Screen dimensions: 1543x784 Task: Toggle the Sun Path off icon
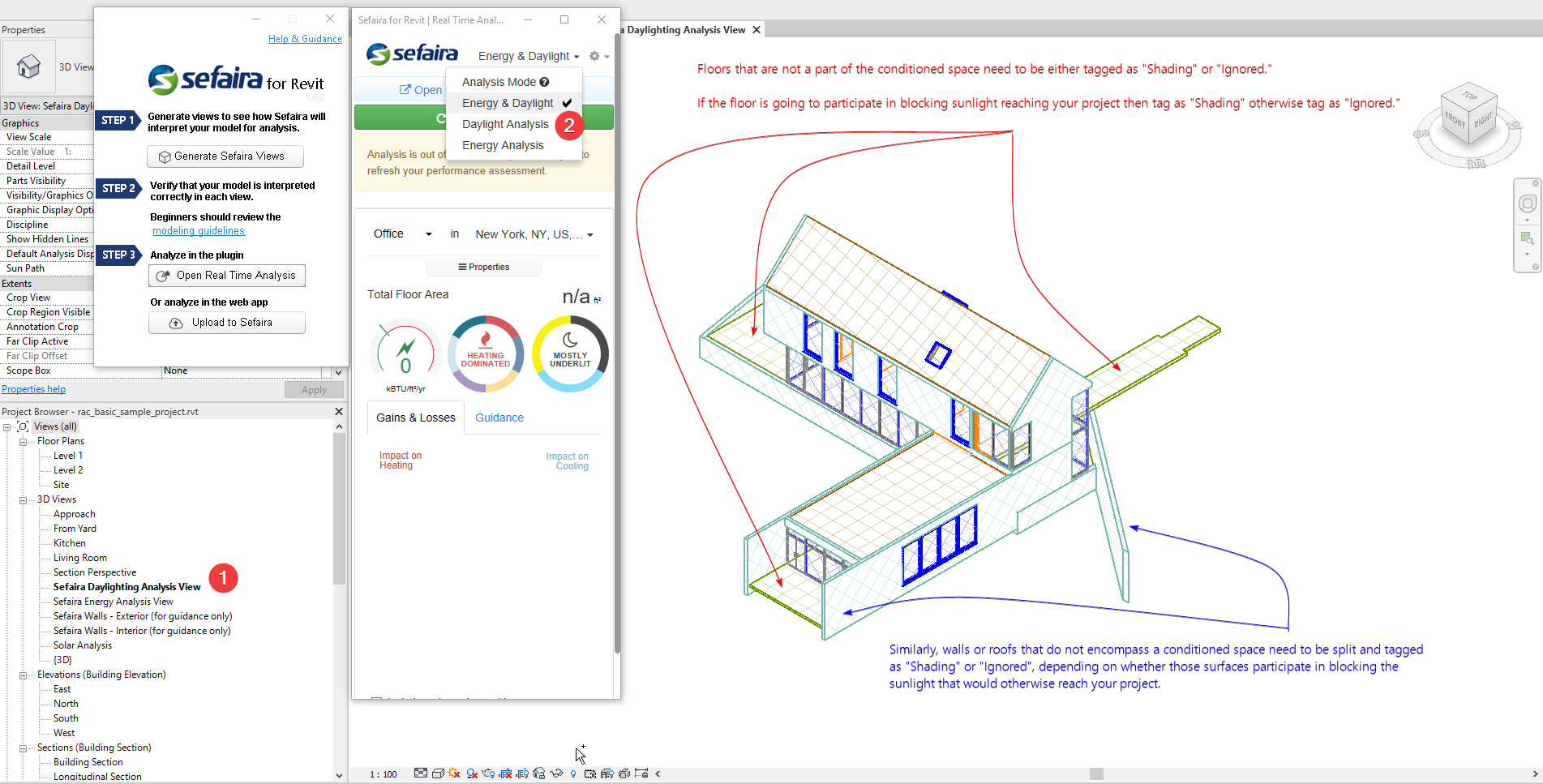tap(454, 773)
